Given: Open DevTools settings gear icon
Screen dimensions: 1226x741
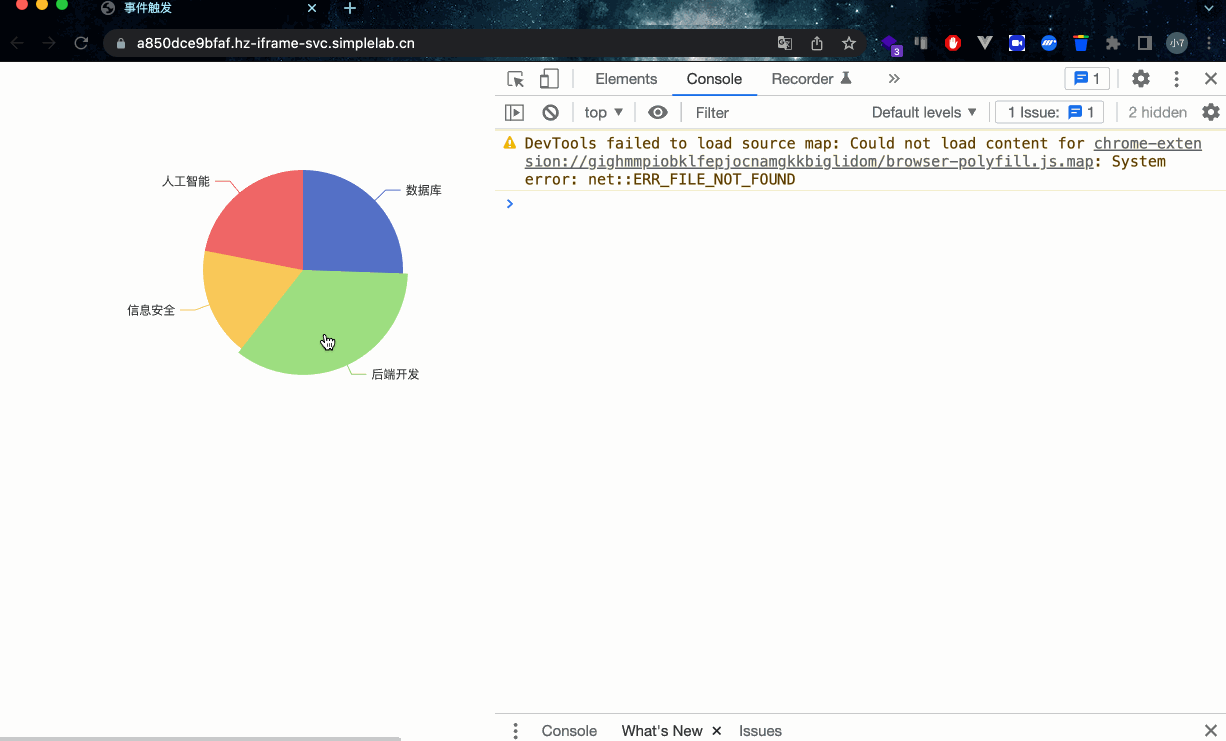Looking at the screenshot, I should (x=1141, y=79).
